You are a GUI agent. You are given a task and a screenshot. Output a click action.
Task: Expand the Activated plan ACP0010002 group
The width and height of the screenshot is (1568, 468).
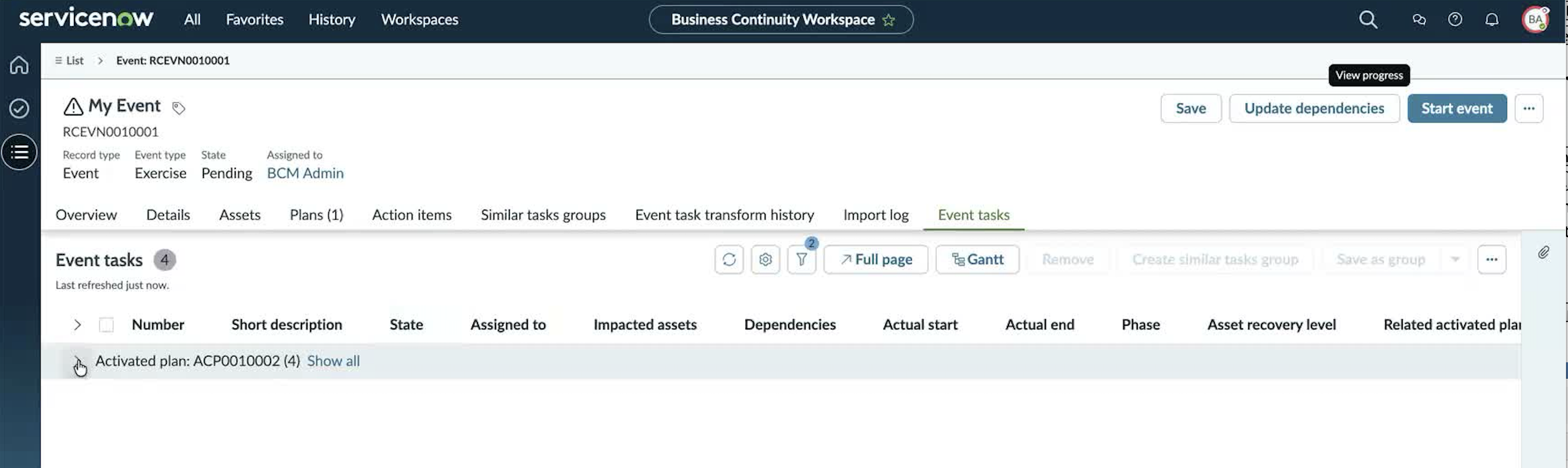pyautogui.click(x=78, y=361)
